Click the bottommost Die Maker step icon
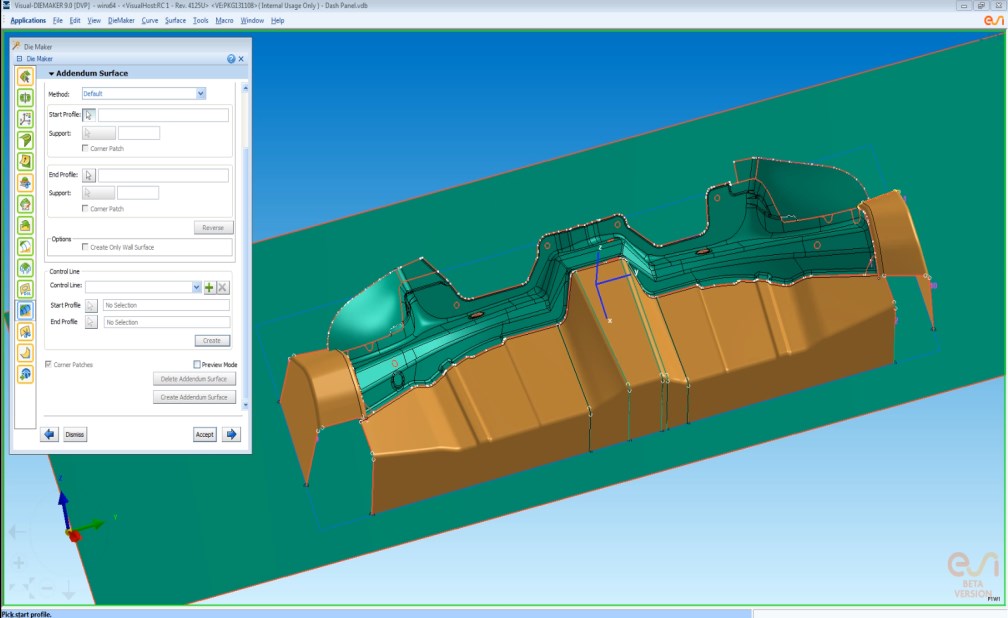Screen dimensions: 1008x618 point(25,374)
